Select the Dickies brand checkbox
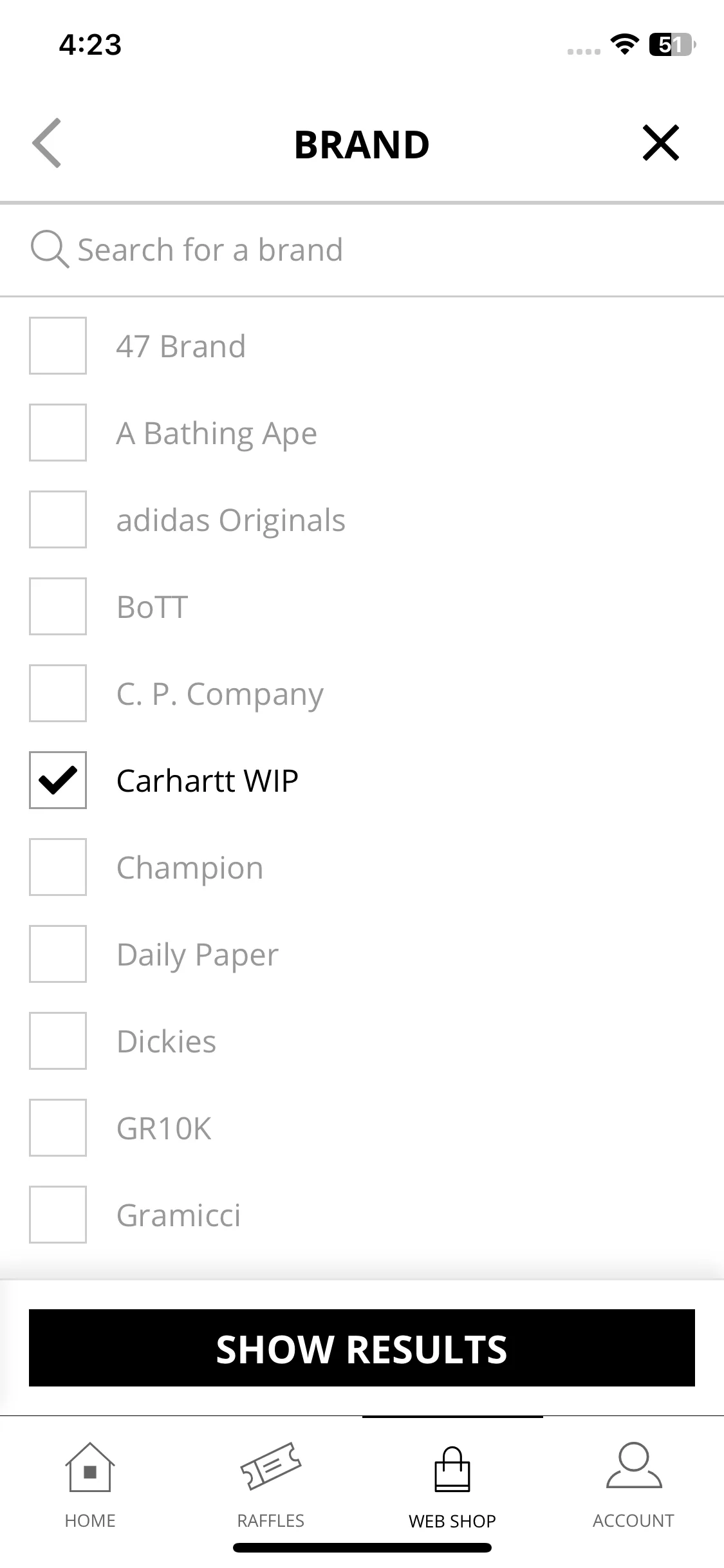The image size is (724, 1568). point(58,1041)
